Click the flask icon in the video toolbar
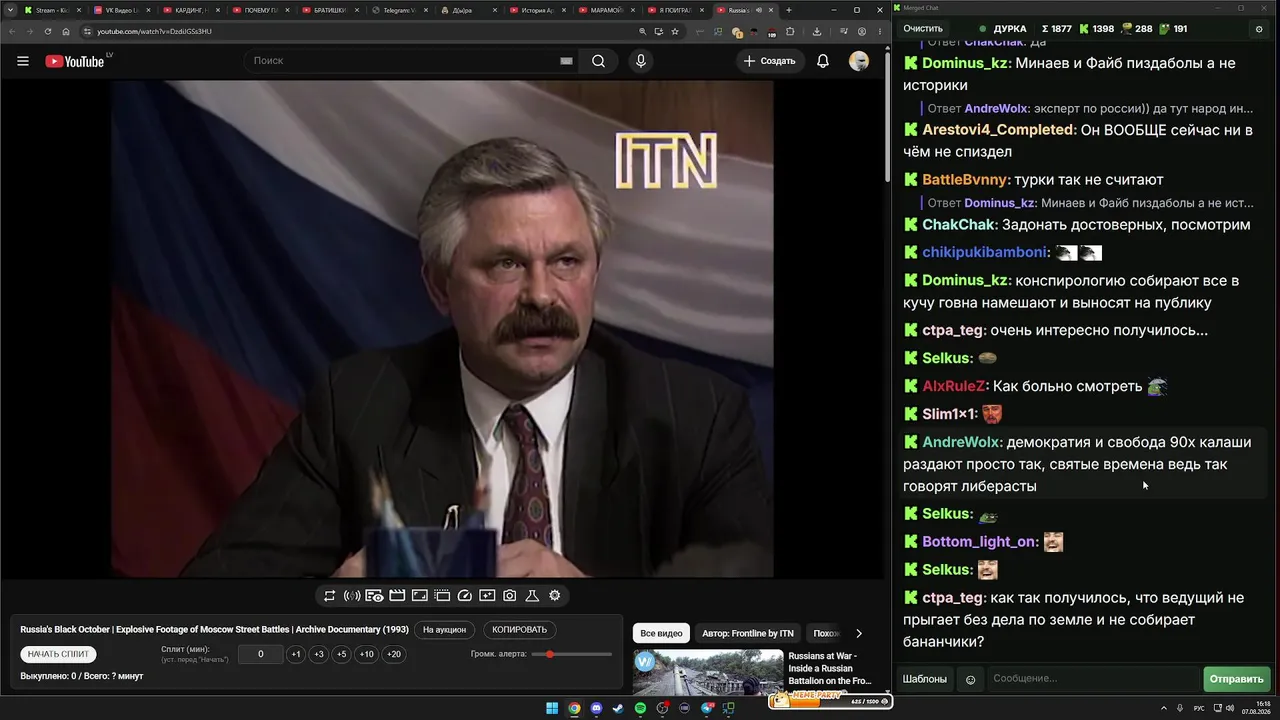Image resolution: width=1280 pixels, height=720 pixels. tap(532, 596)
